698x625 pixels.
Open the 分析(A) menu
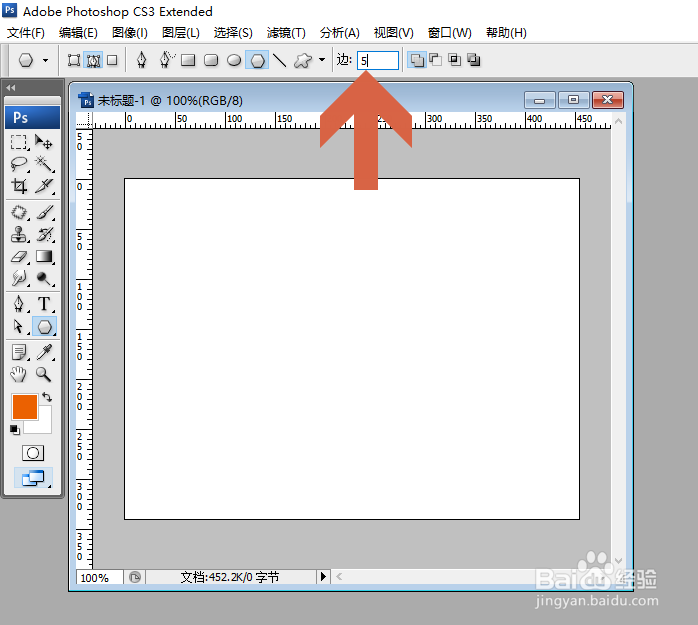339,32
